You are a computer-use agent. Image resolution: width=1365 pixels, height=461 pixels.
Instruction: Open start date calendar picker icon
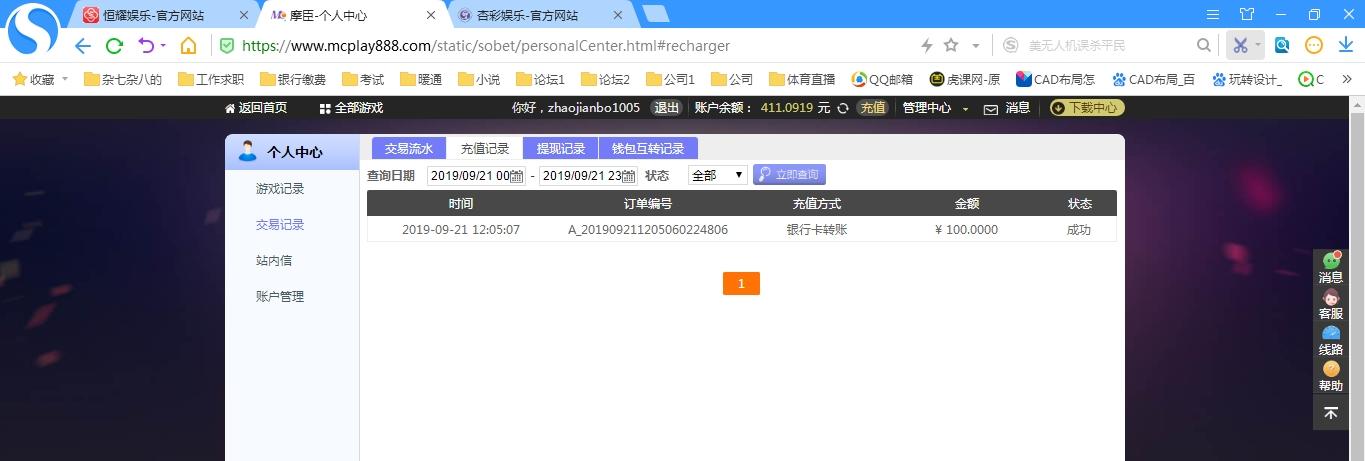(x=517, y=176)
